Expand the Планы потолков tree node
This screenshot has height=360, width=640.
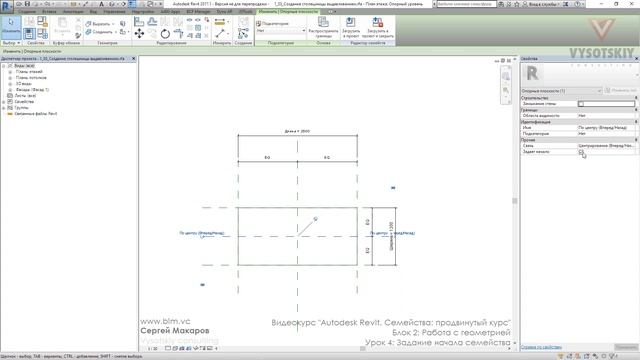point(10,78)
